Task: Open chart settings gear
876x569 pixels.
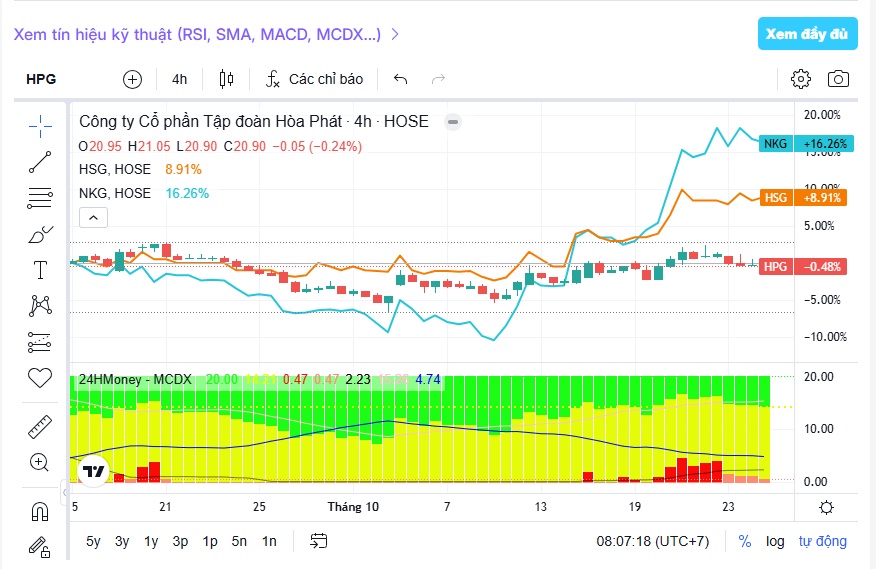Action: [801, 79]
